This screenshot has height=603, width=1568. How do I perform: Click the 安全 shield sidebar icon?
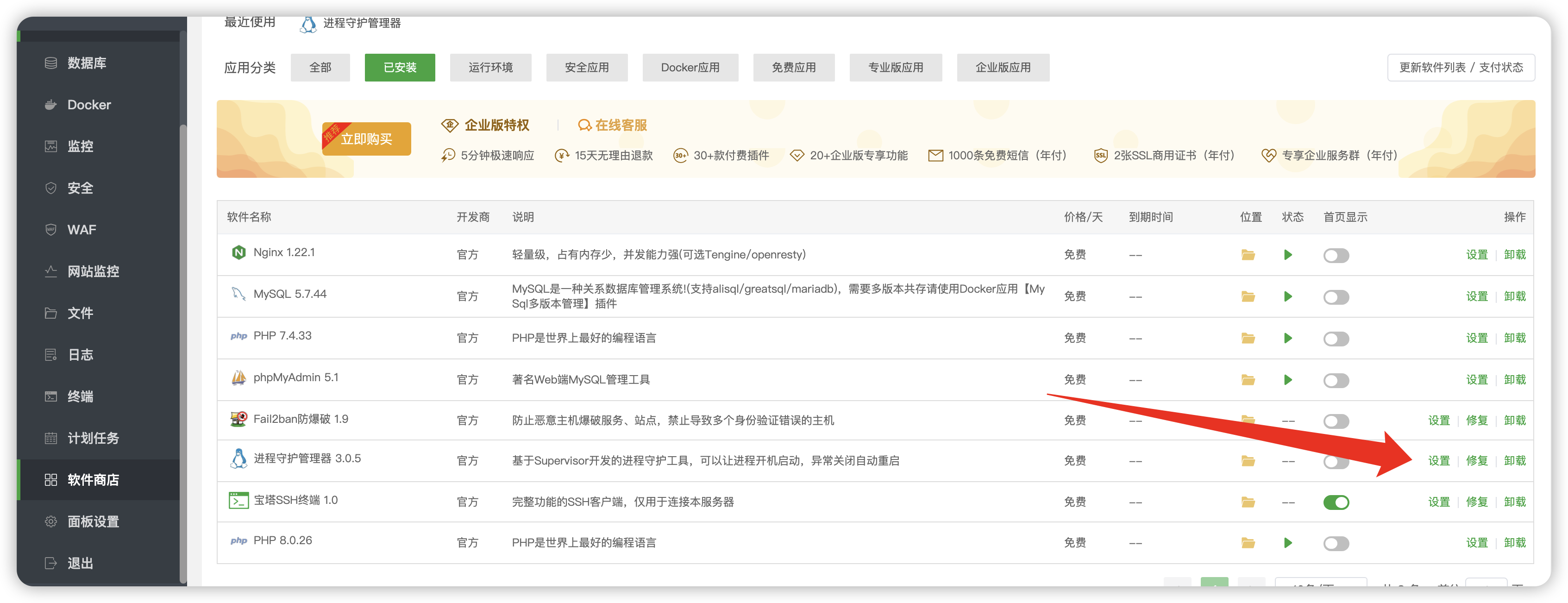(51, 188)
